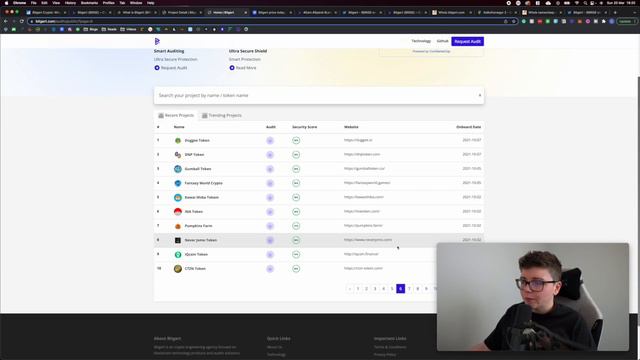Screen dimensions: 640x360
Task: Click the Pumpkins Farm name
Action: tap(198, 226)
